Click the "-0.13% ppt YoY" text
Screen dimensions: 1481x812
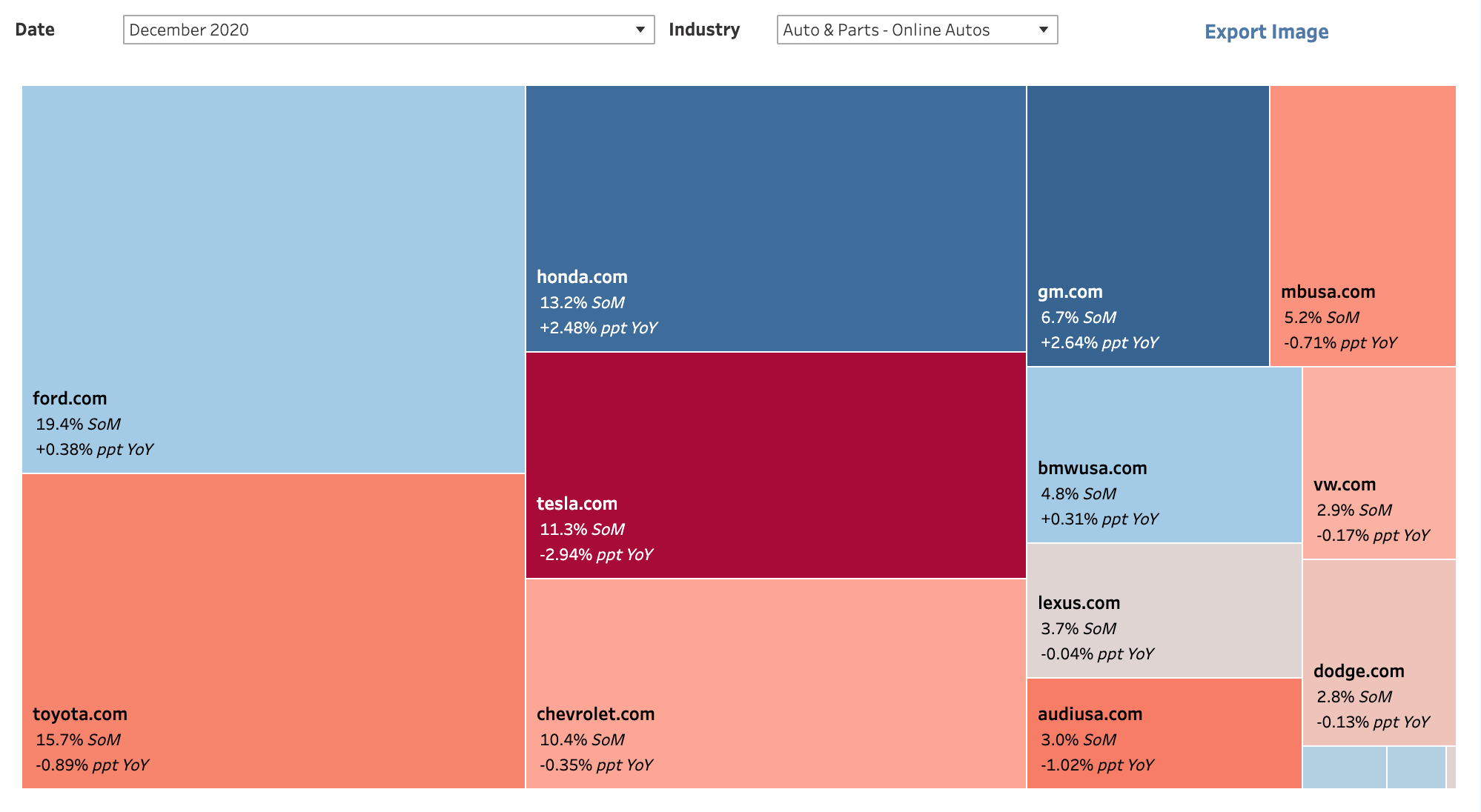[x=1373, y=722]
